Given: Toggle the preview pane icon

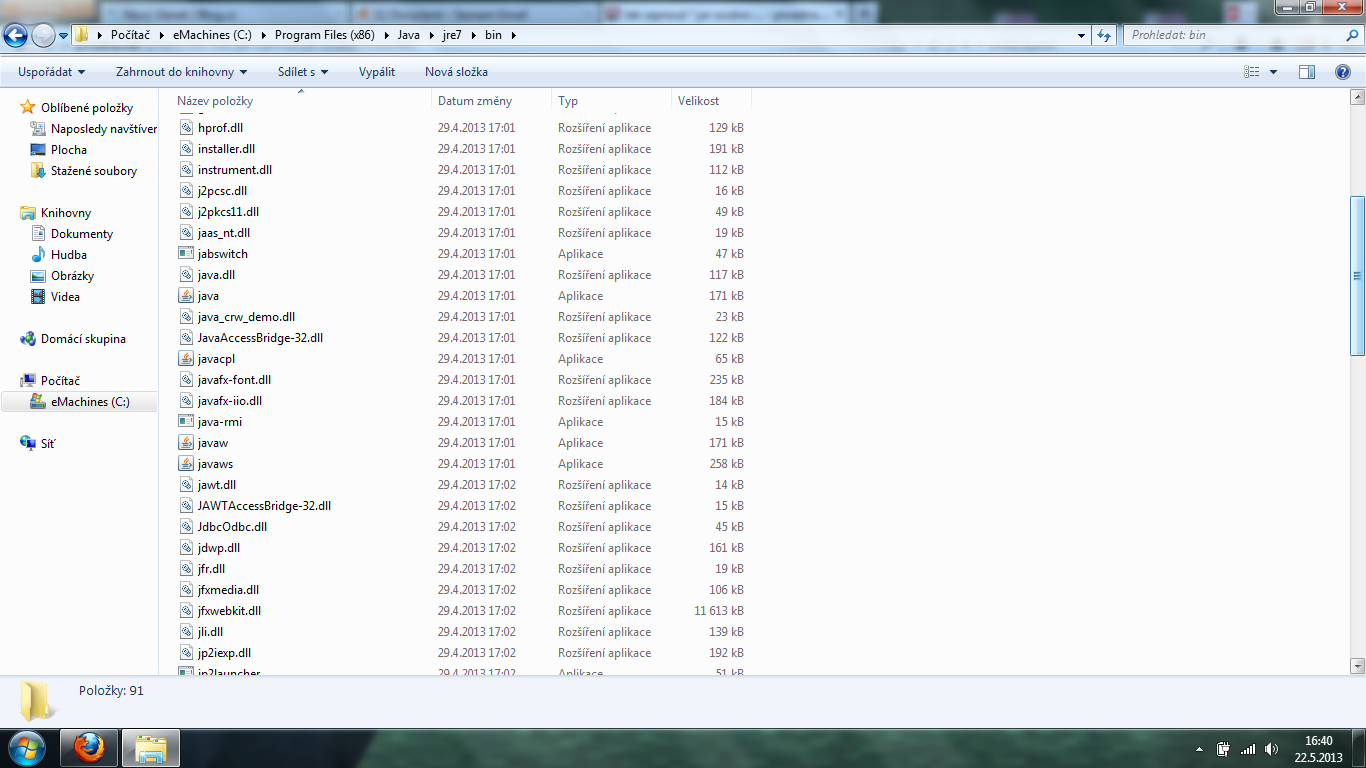Looking at the screenshot, I should pyautogui.click(x=1306, y=72).
